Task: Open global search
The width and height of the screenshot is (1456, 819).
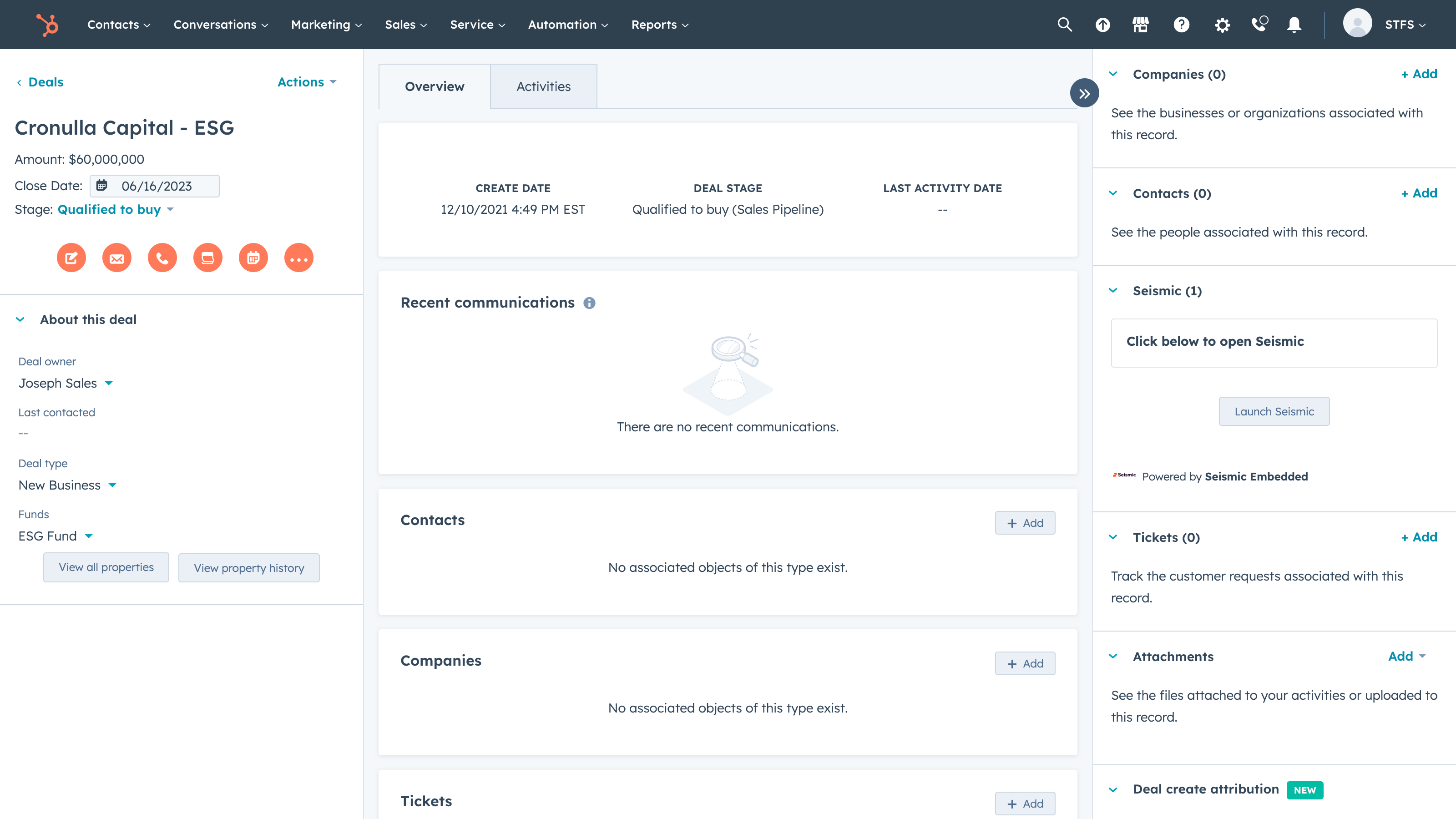Action: pyautogui.click(x=1065, y=24)
